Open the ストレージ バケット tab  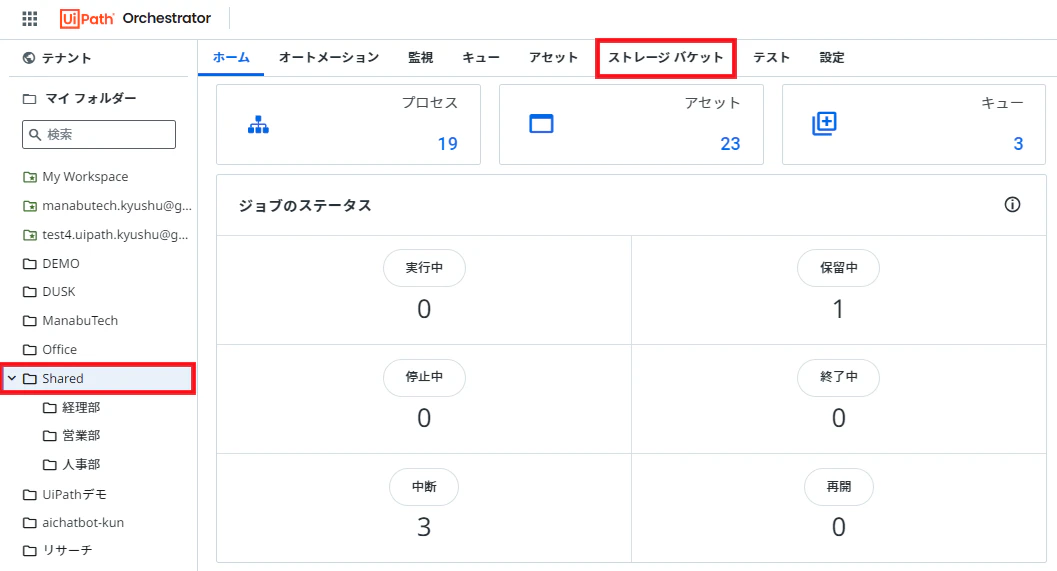click(666, 58)
